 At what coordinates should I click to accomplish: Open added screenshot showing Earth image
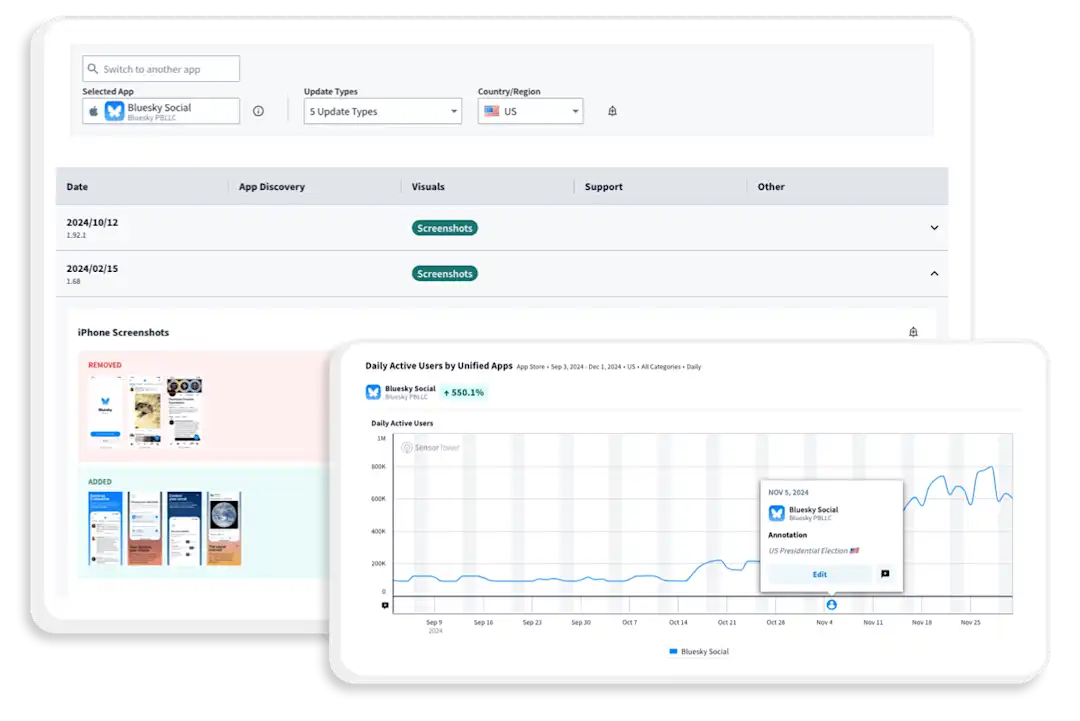(224, 528)
